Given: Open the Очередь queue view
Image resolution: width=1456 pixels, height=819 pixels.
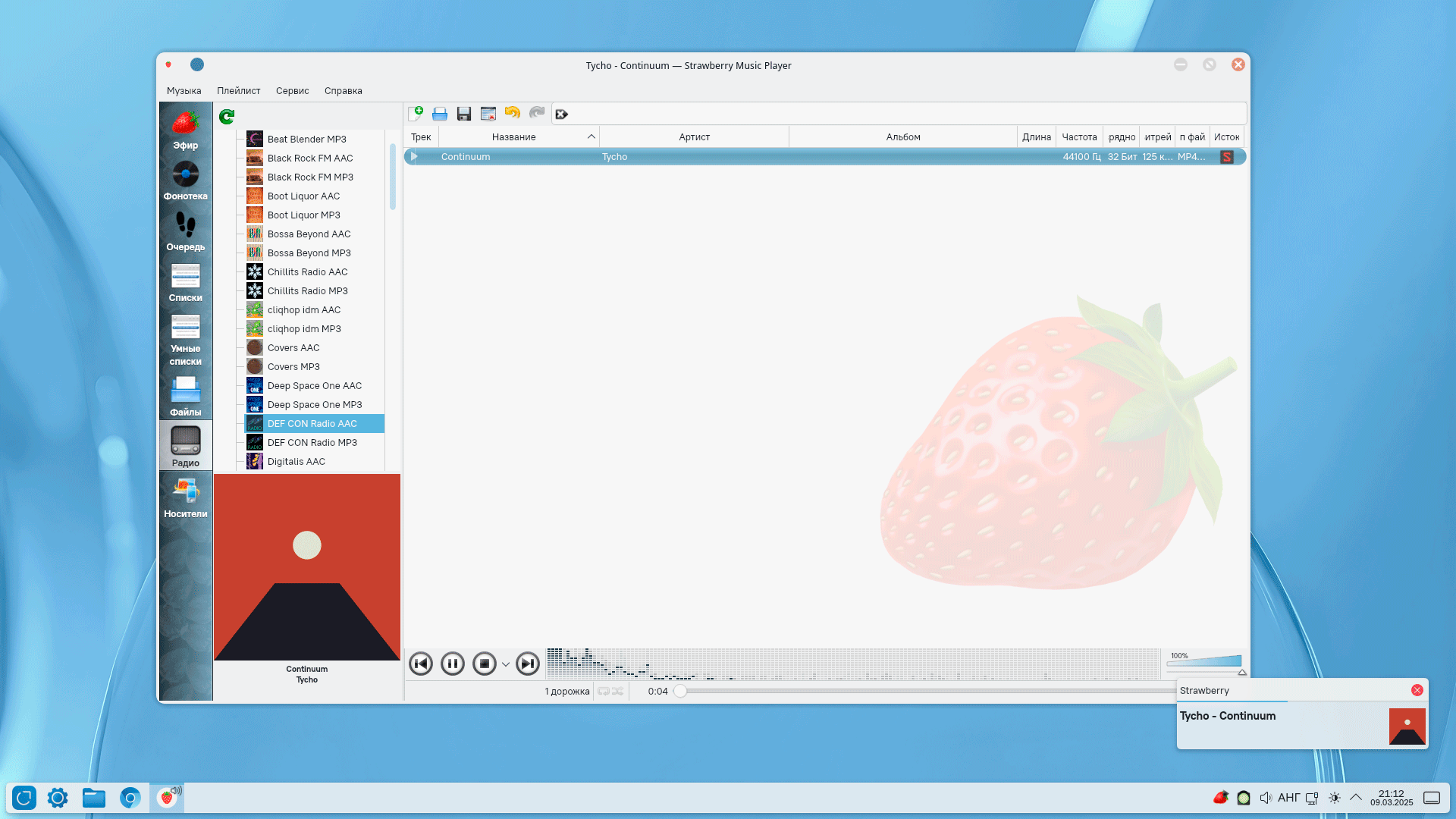Looking at the screenshot, I should pyautogui.click(x=185, y=231).
